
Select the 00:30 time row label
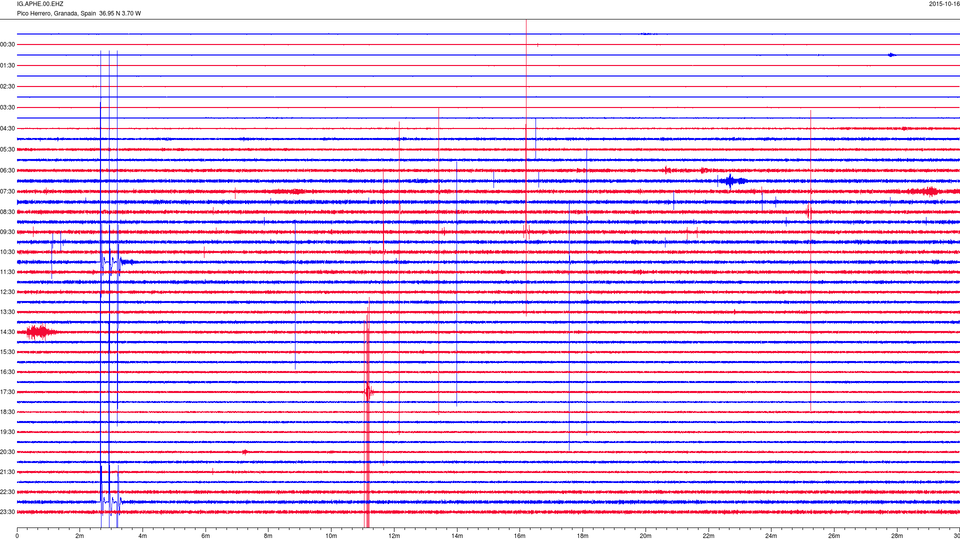click(x=7, y=45)
